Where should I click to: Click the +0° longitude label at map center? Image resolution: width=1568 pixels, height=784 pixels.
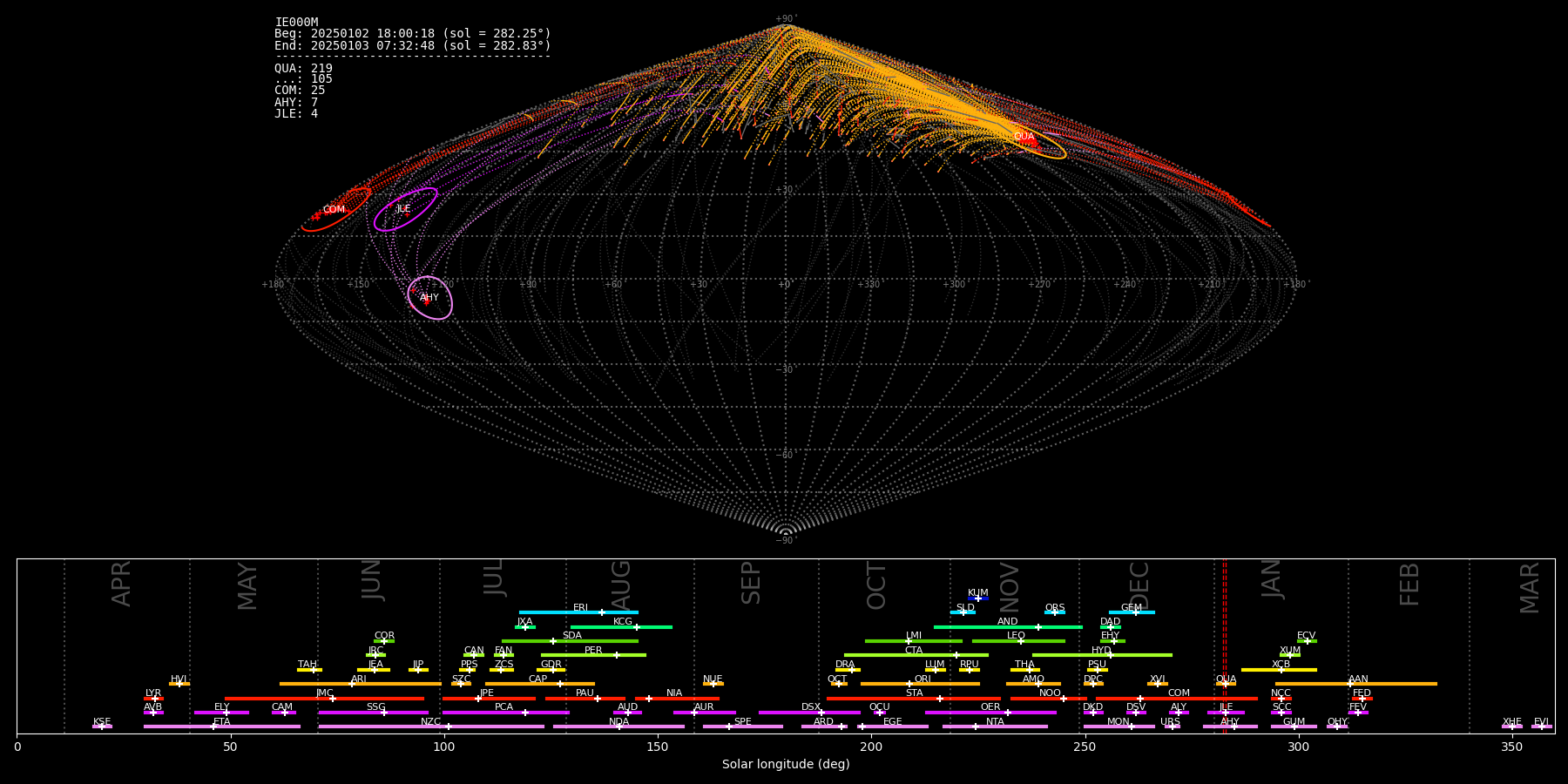786,285
